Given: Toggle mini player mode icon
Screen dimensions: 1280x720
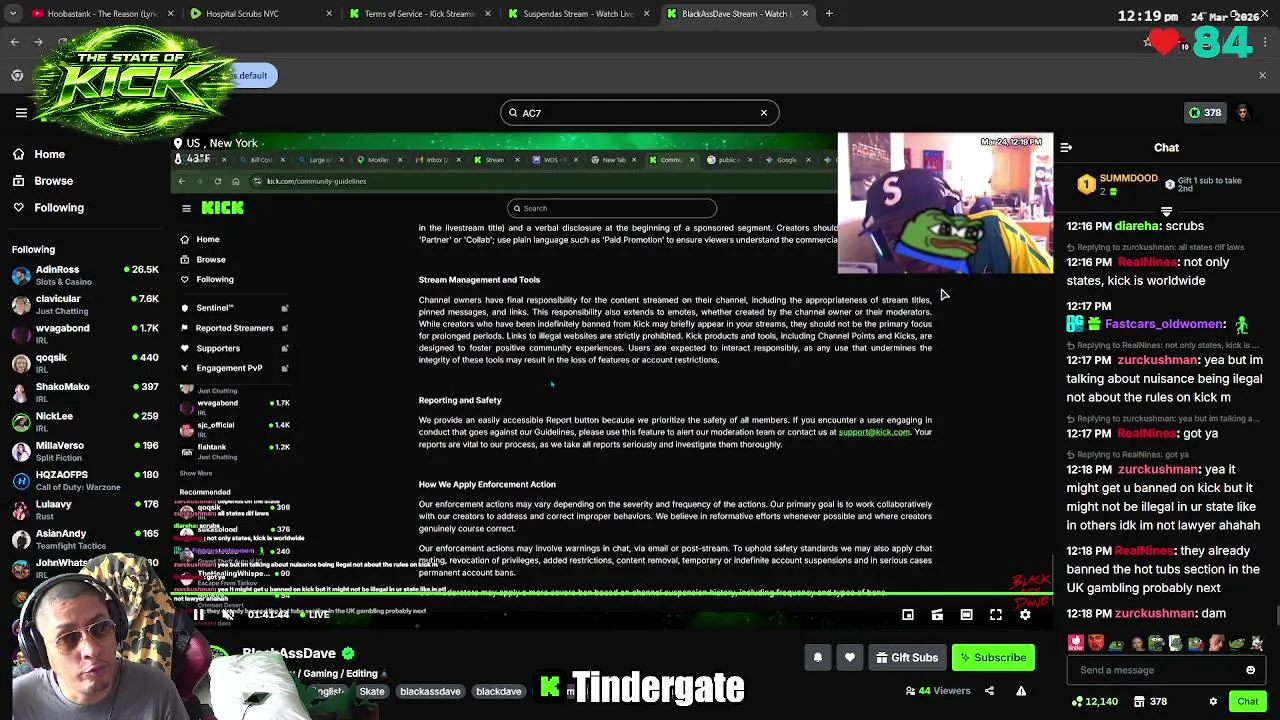Looking at the screenshot, I should pos(908,615).
